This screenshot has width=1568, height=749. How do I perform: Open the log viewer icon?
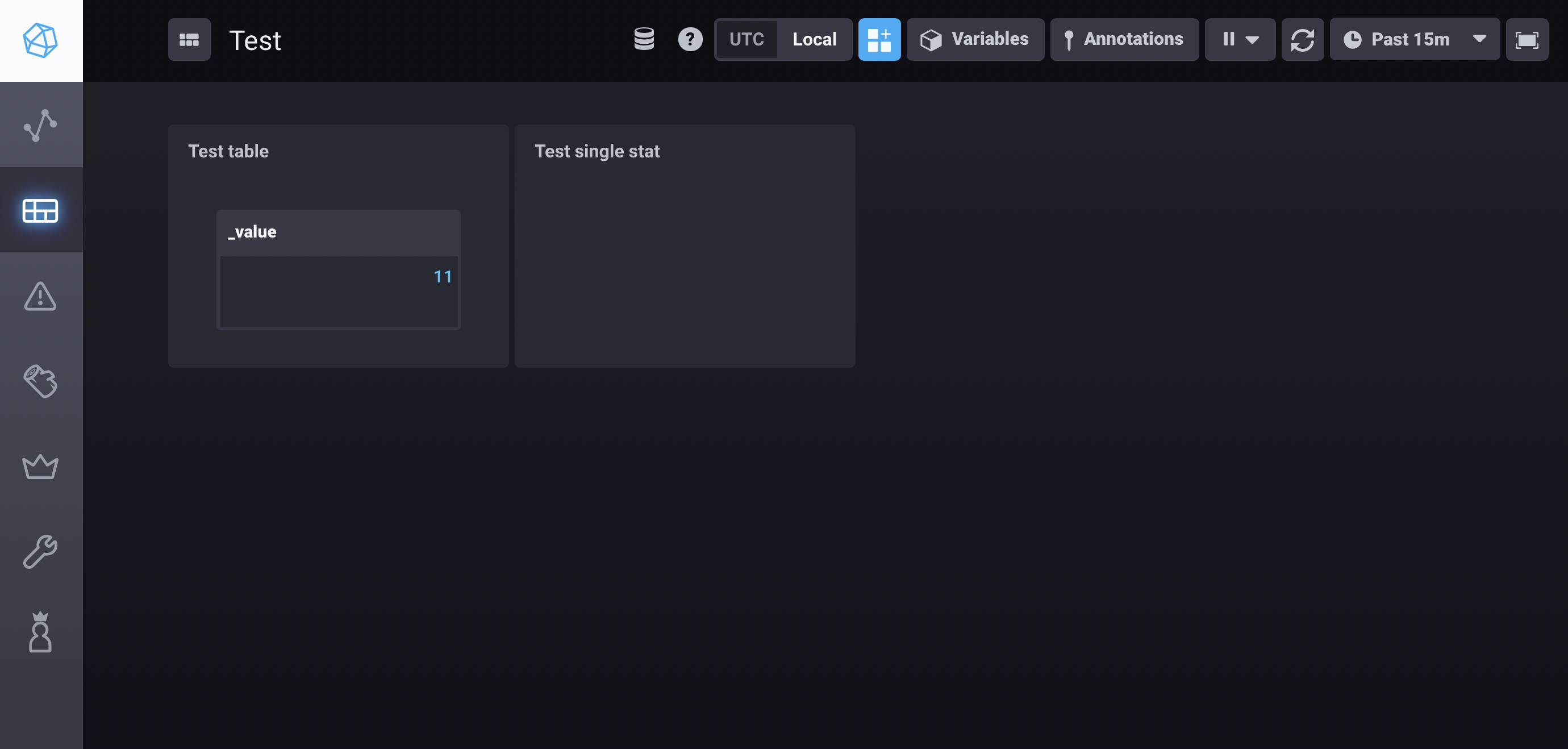(40, 381)
